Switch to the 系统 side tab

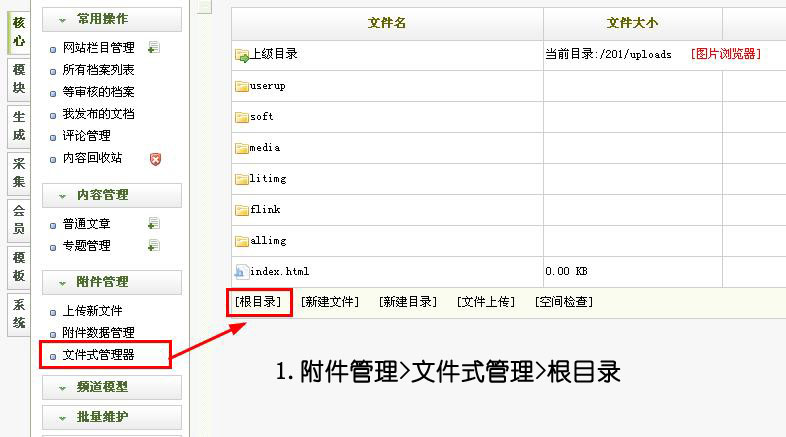(19, 314)
